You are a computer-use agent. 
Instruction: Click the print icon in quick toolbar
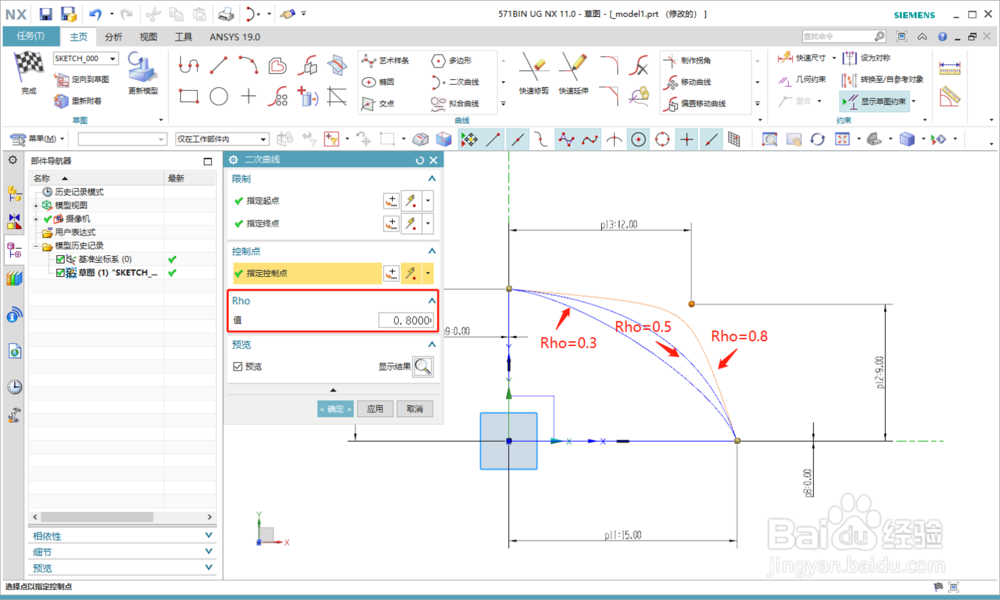(x=226, y=13)
